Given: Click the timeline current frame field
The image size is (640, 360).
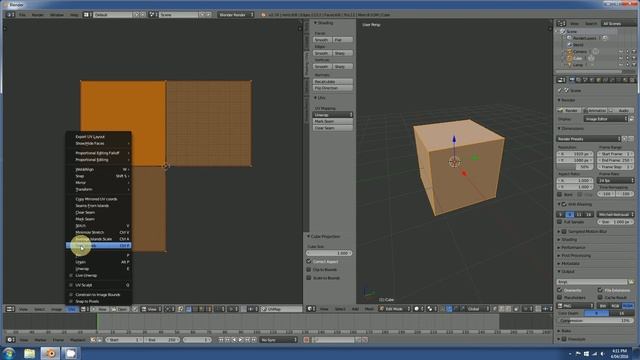Looking at the screenshot, I should tap(197, 340).
